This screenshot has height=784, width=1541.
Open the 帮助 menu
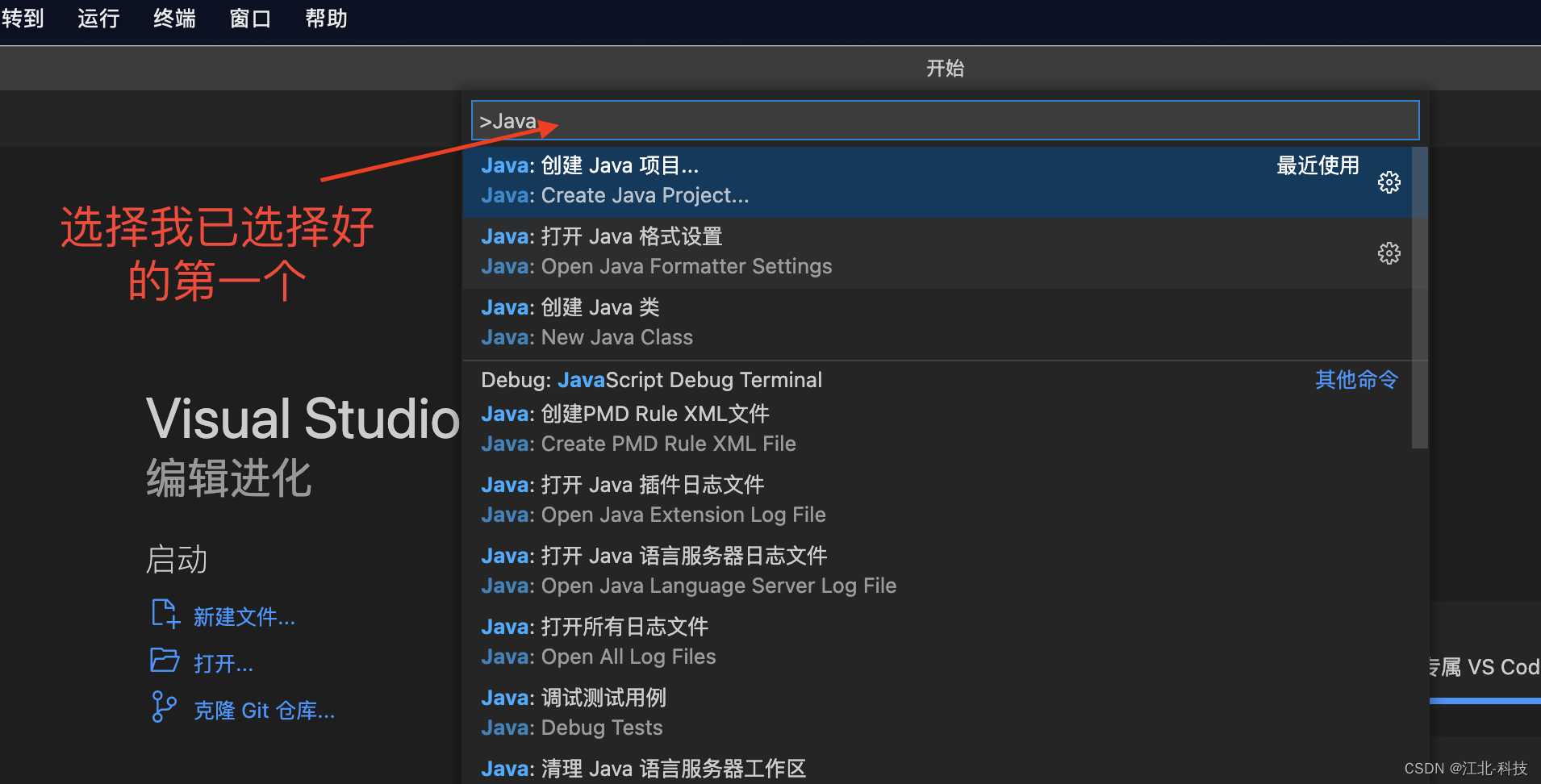click(x=326, y=18)
